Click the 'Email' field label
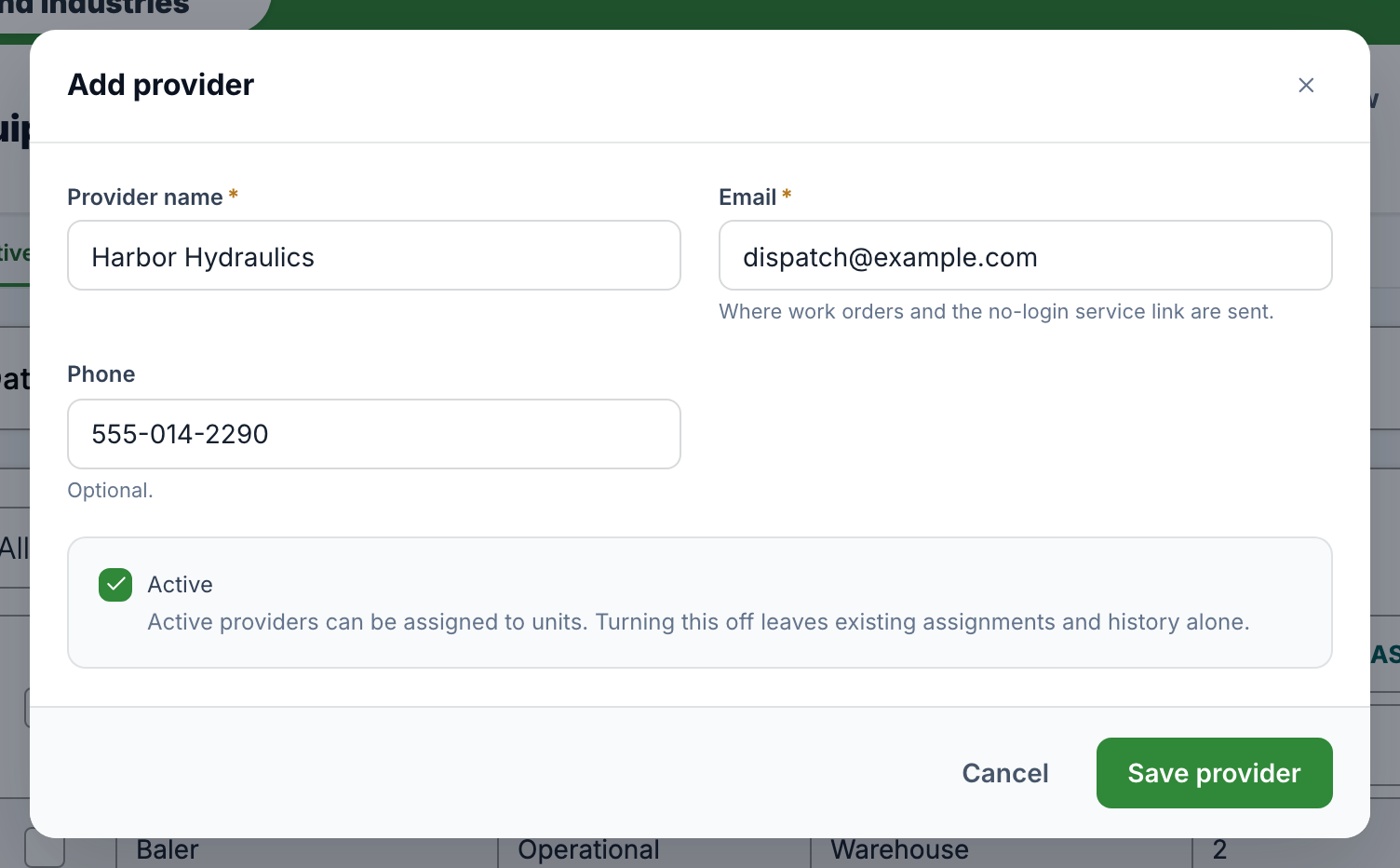This screenshot has height=868, width=1400. click(x=747, y=197)
